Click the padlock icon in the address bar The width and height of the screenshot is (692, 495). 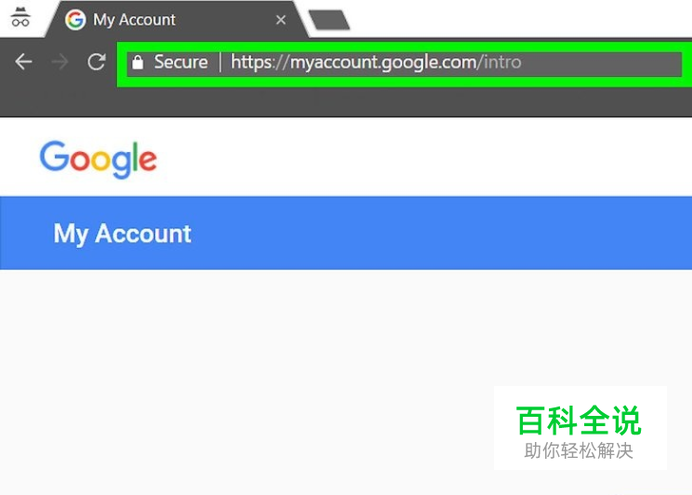pos(138,62)
